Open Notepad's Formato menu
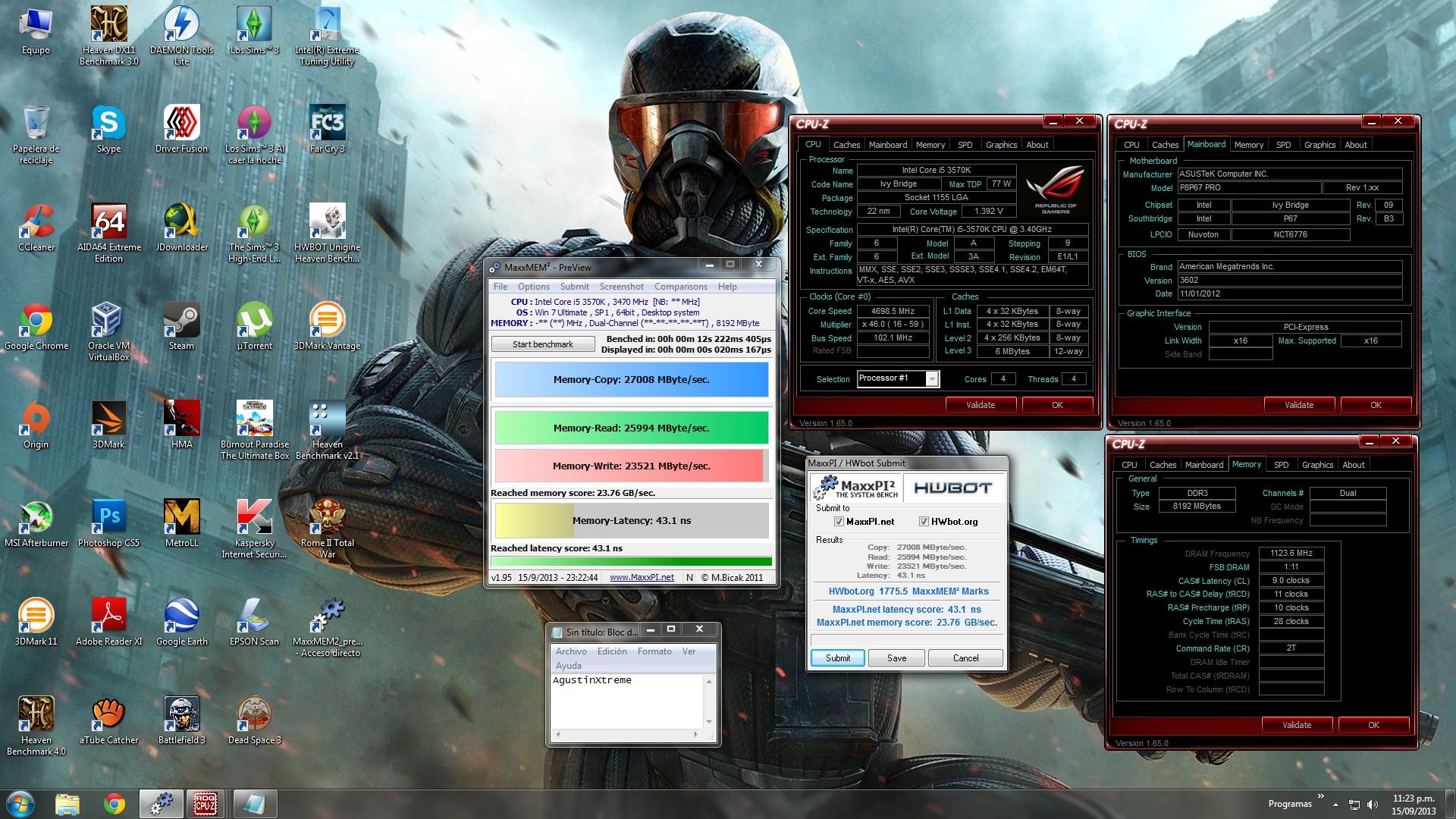 click(x=654, y=651)
